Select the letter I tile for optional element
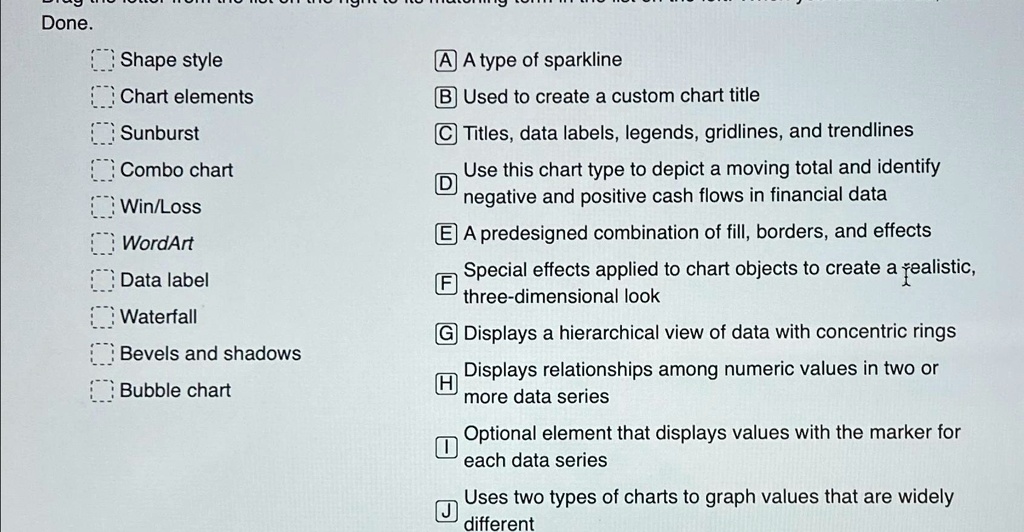 pyautogui.click(x=445, y=447)
